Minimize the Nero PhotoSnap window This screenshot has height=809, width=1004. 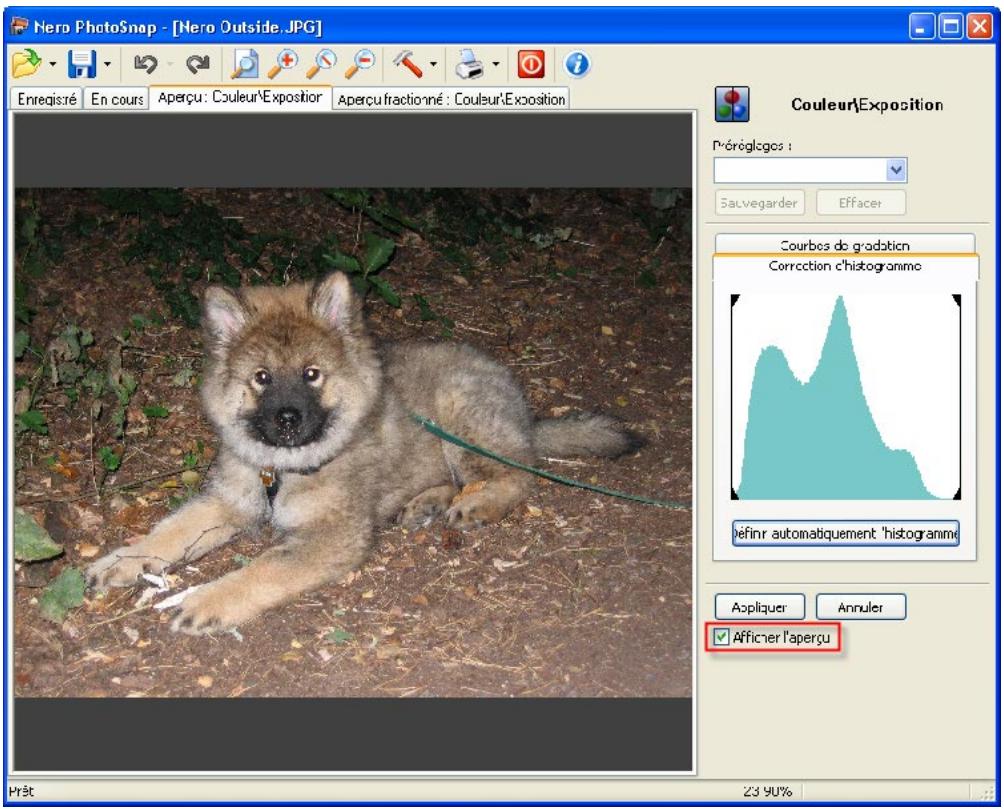coord(921,26)
